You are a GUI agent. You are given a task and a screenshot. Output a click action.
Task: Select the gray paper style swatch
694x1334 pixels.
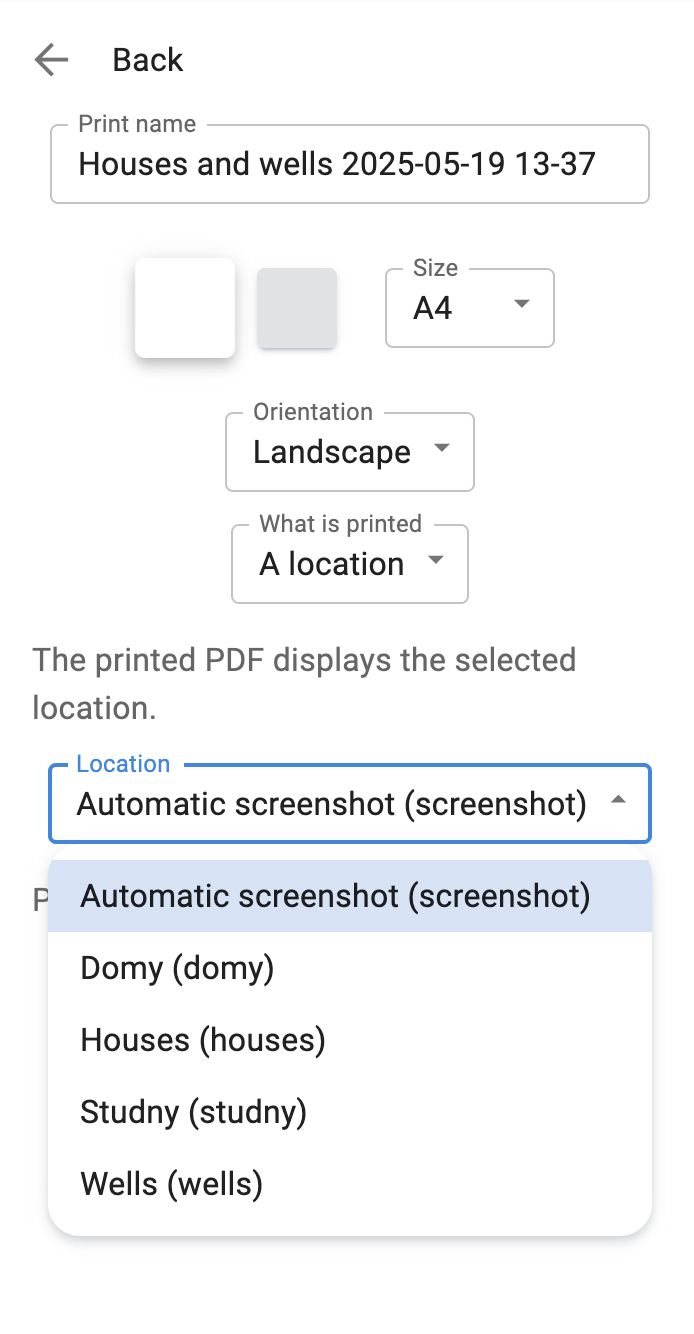pos(297,307)
